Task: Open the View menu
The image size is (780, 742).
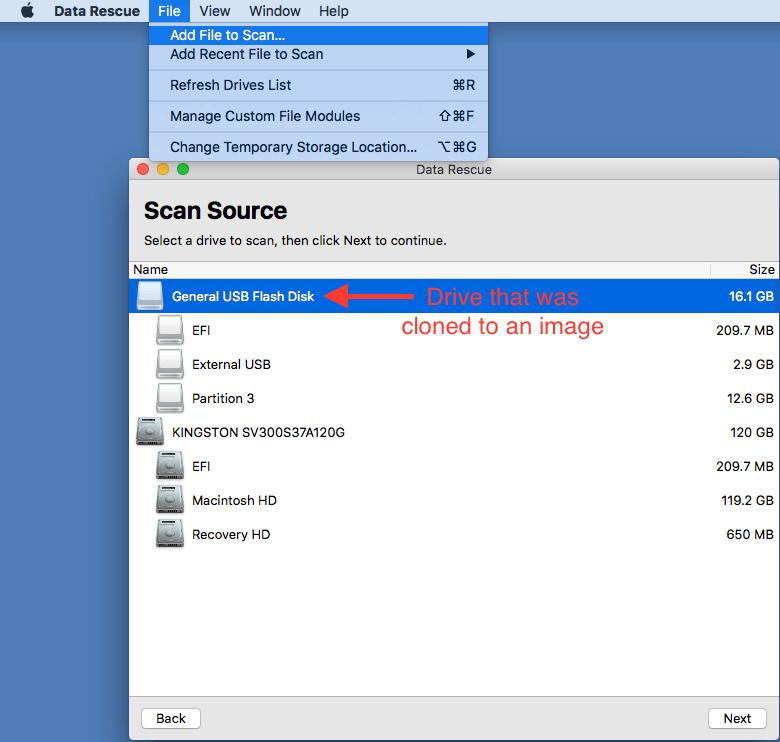Action: click(x=214, y=11)
